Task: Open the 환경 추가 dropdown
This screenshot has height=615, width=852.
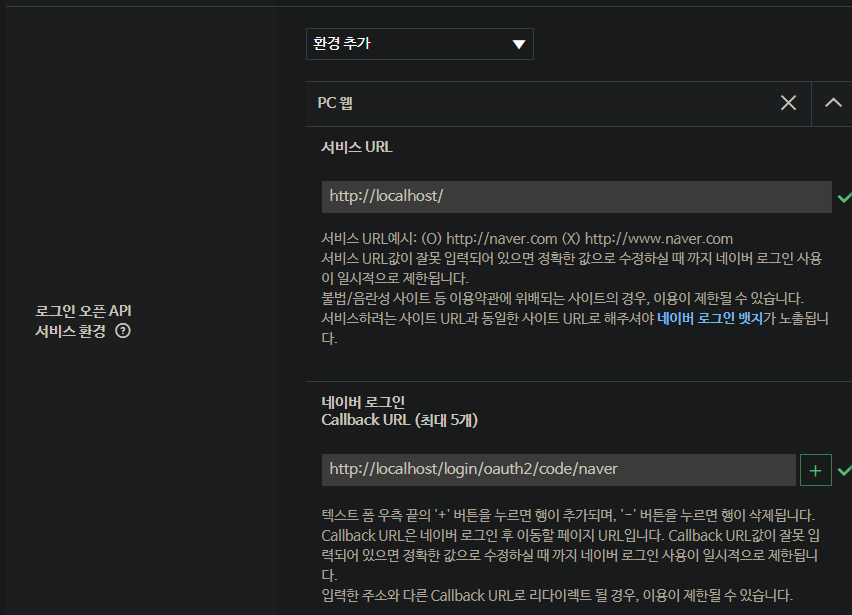Action: coord(419,44)
